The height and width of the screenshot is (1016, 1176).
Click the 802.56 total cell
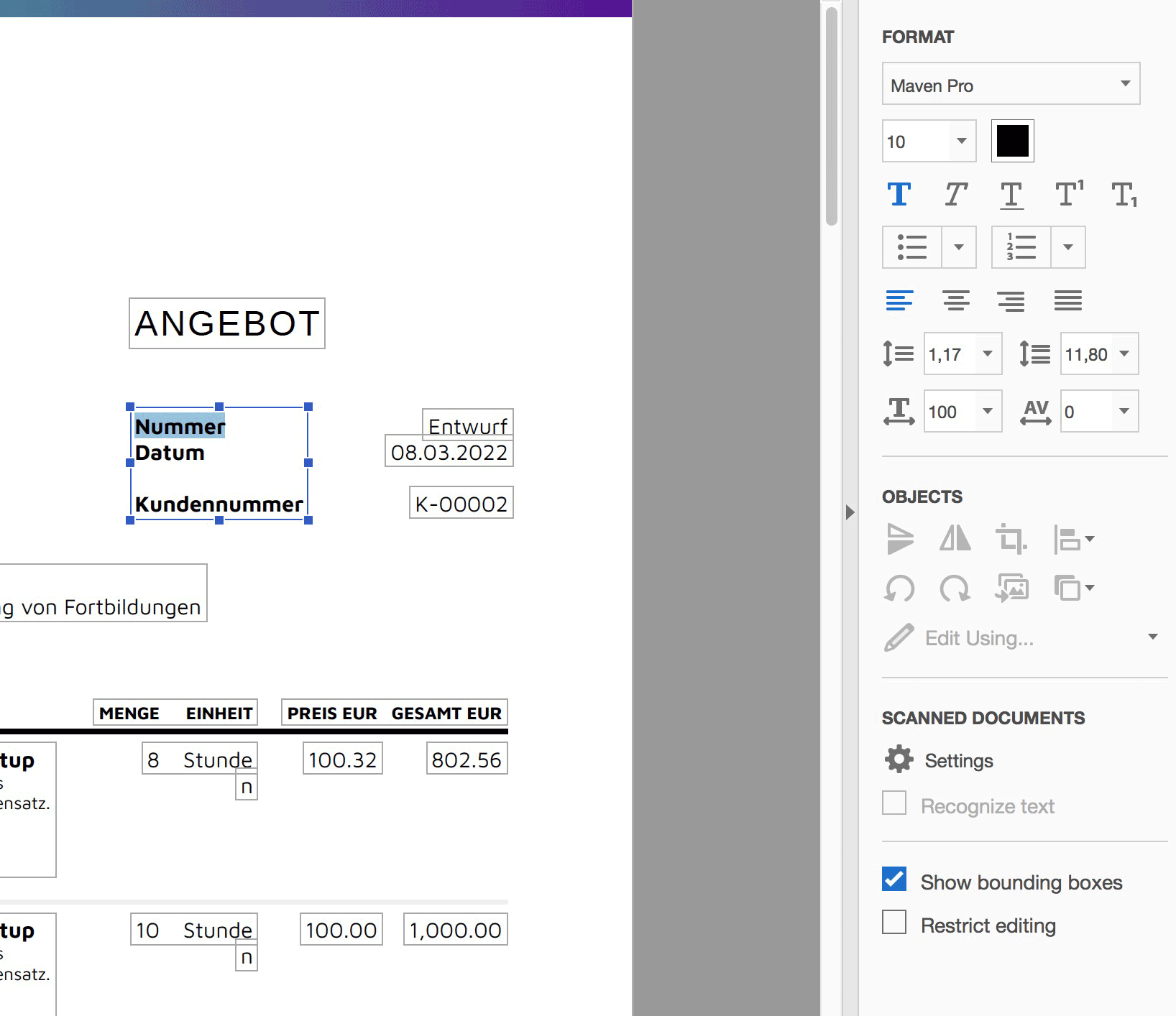tap(467, 759)
